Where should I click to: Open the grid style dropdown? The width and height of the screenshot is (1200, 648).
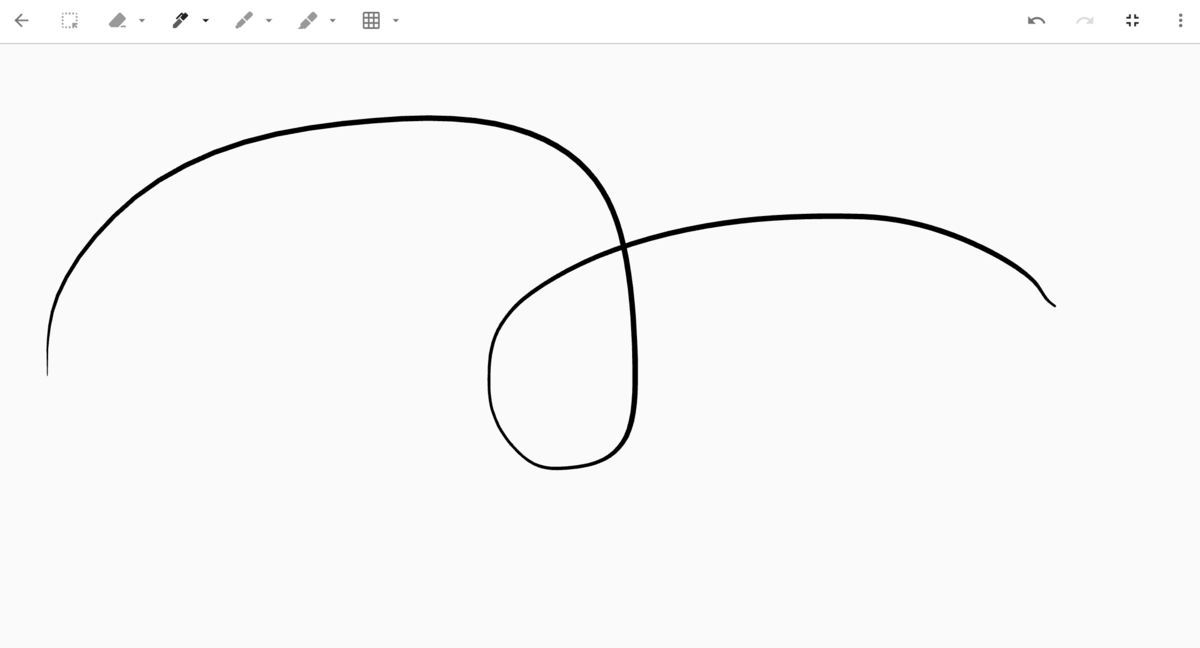(x=396, y=20)
